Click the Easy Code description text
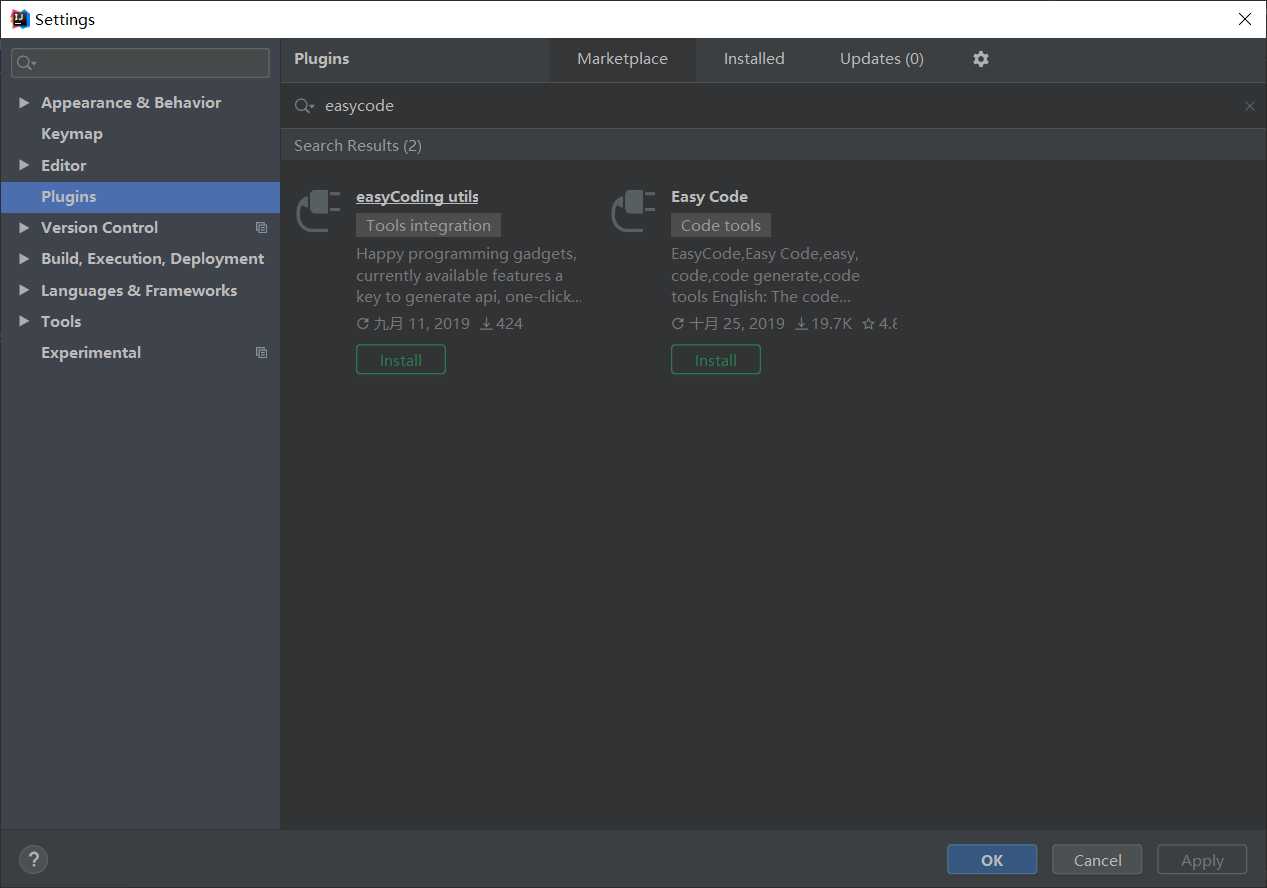 pyautogui.click(x=765, y=275)
